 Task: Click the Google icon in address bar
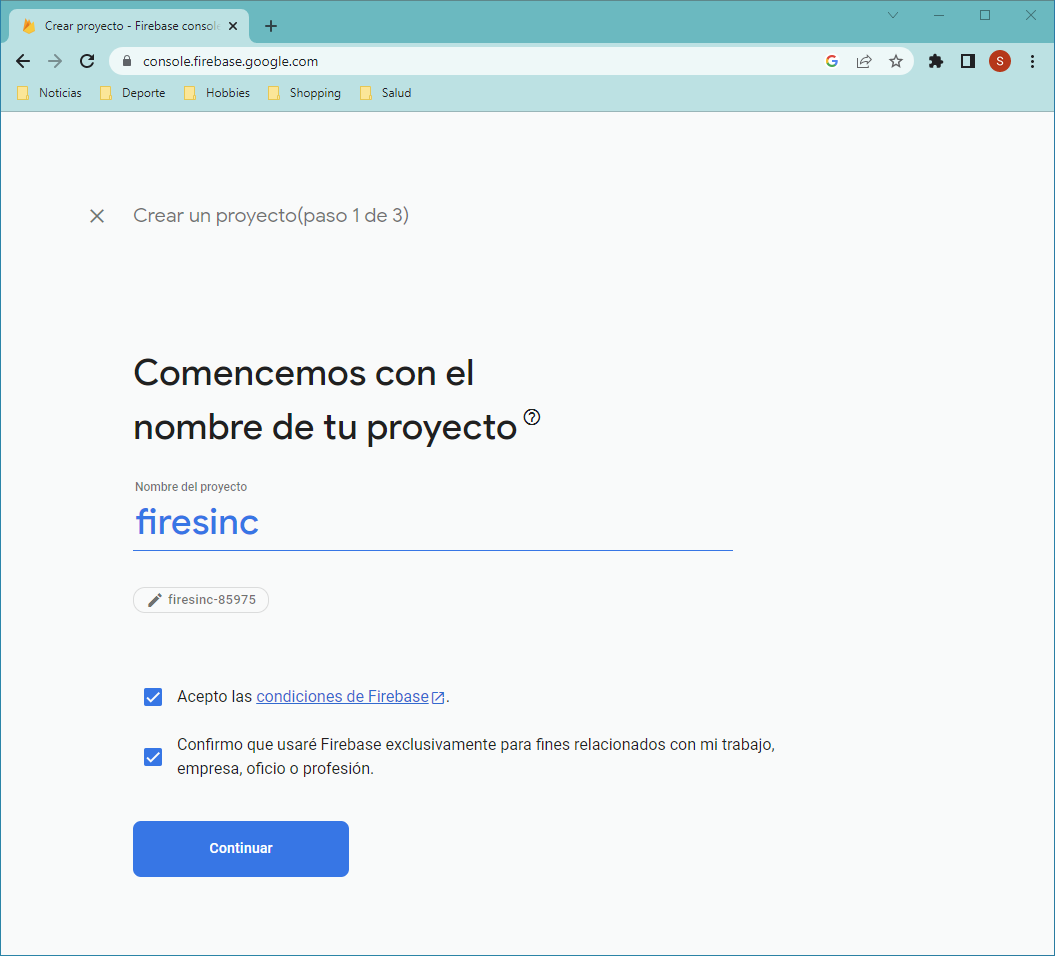[x=832, y=61]
